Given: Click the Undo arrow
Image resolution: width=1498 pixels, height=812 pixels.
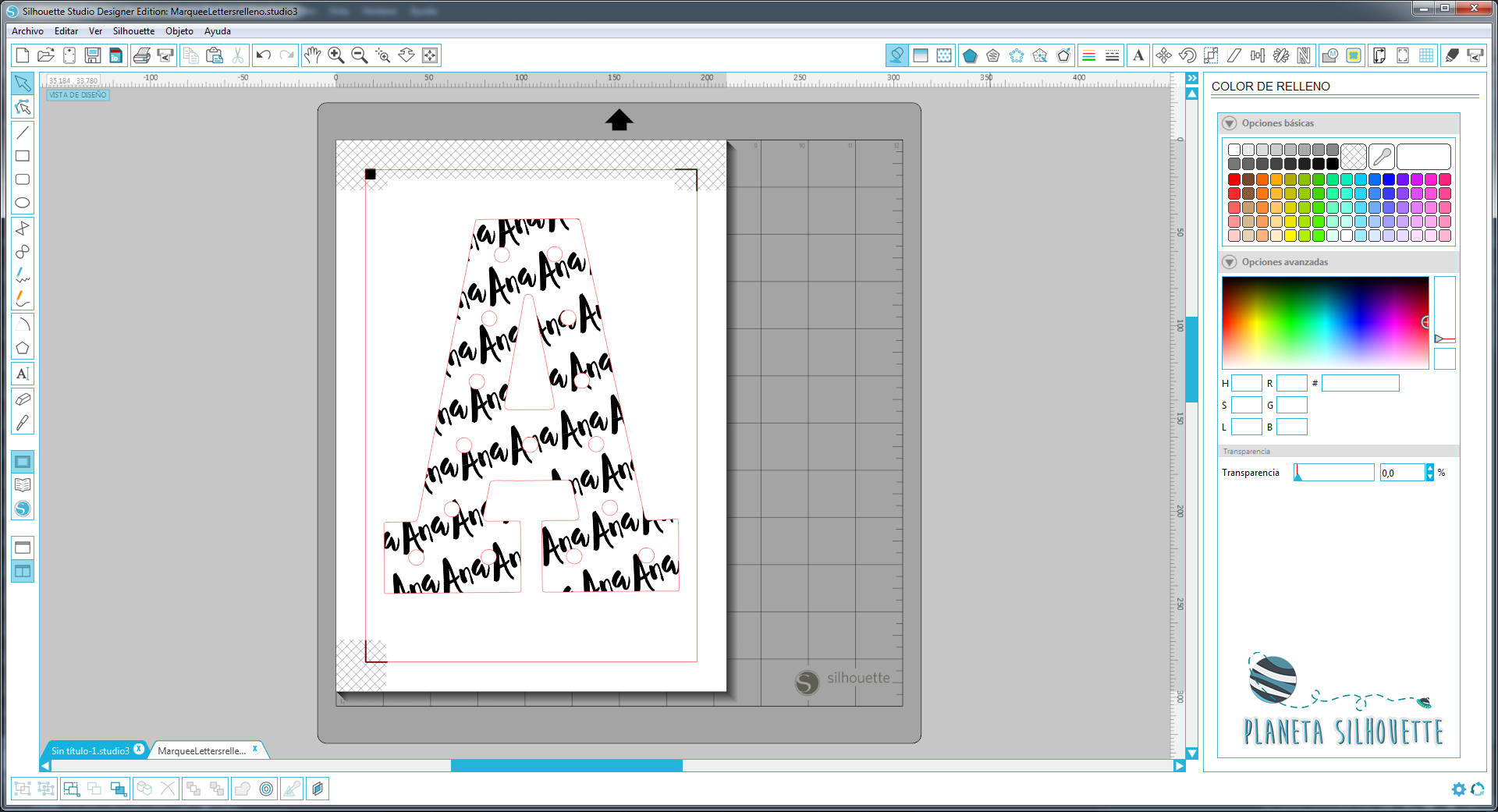Looking at the screenshot, I should [x=264, y=55].
